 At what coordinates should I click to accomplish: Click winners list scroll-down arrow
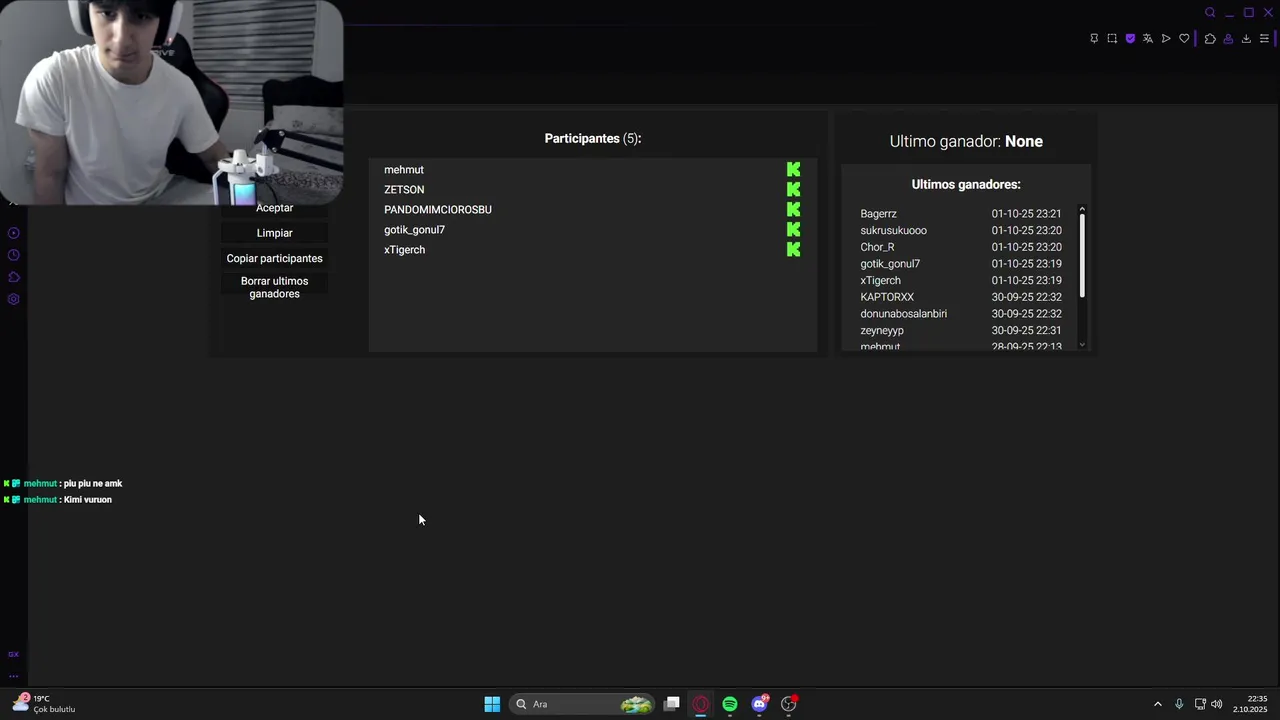[x=1082, y=345]
